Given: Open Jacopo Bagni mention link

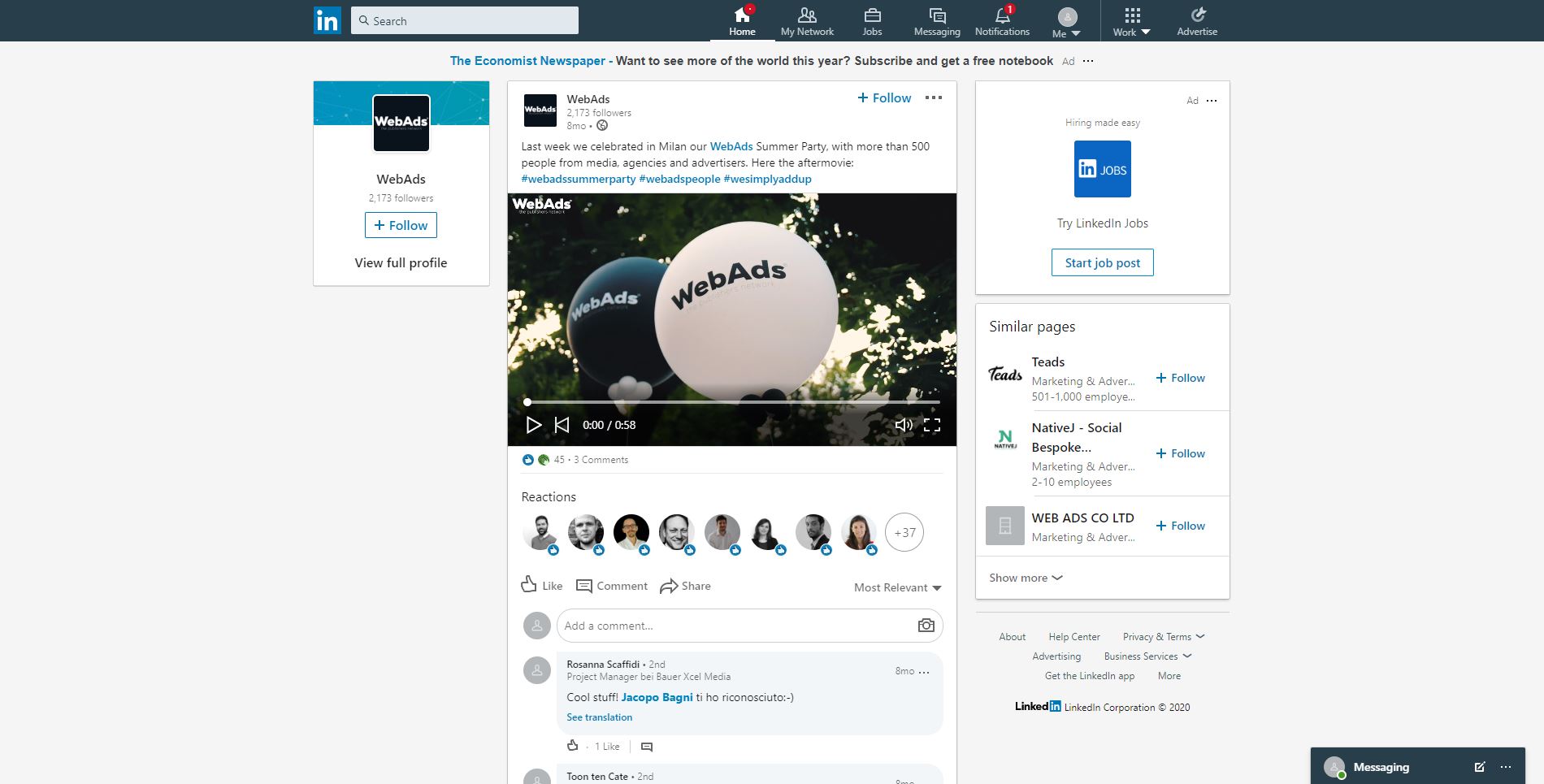Looking at the screenshot, I should point(657,697).
